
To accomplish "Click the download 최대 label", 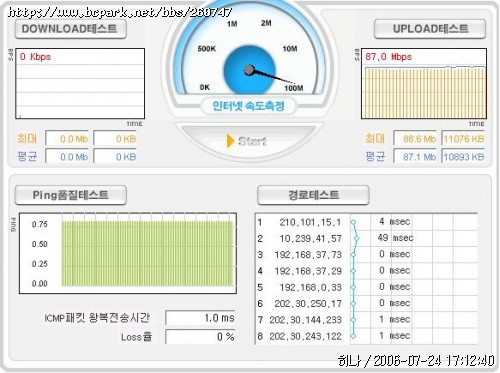I will (27, 139).
